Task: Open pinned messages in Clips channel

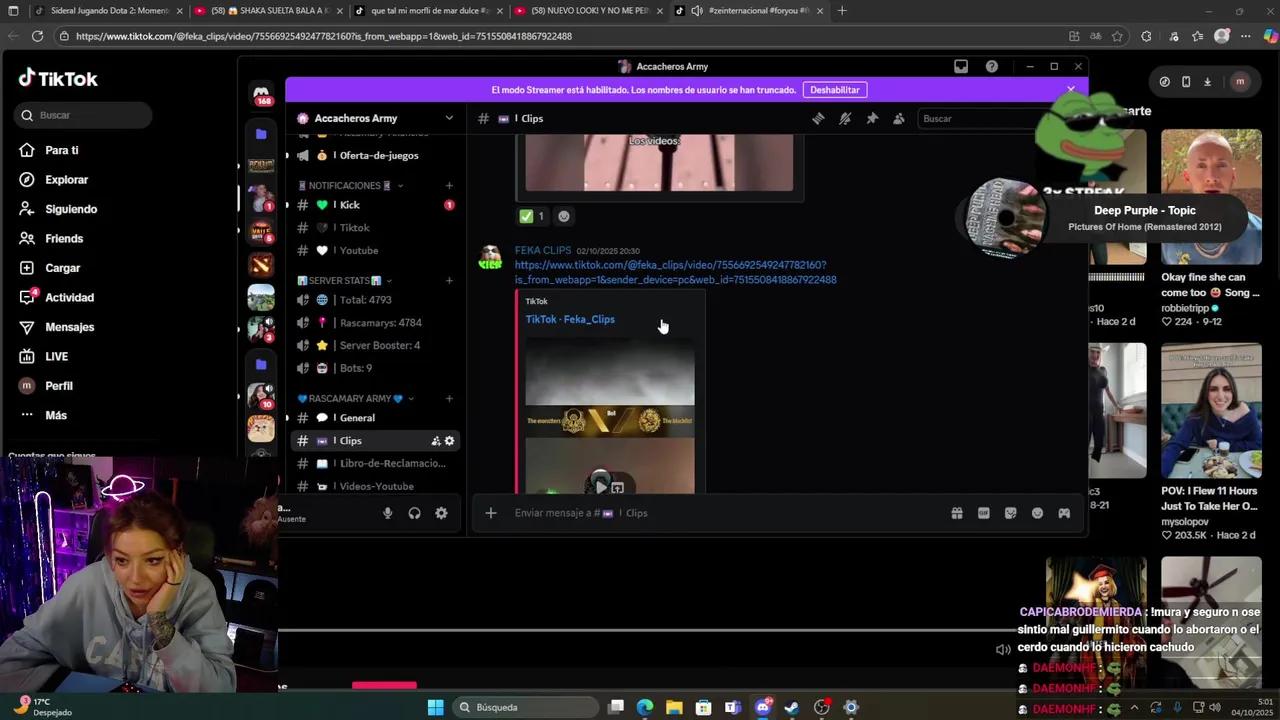Action: (872, 119)
